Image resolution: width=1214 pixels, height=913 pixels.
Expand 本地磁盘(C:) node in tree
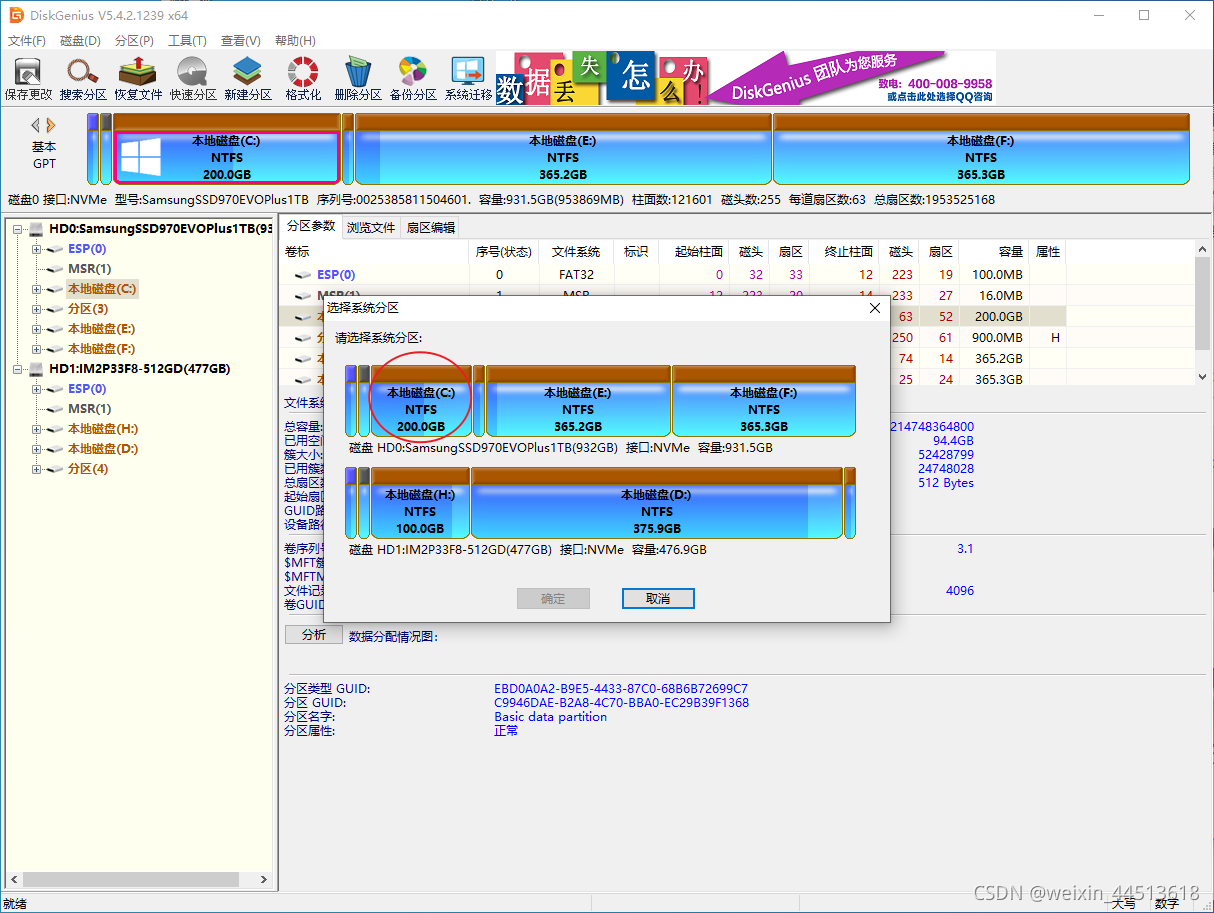click(37, 289)
